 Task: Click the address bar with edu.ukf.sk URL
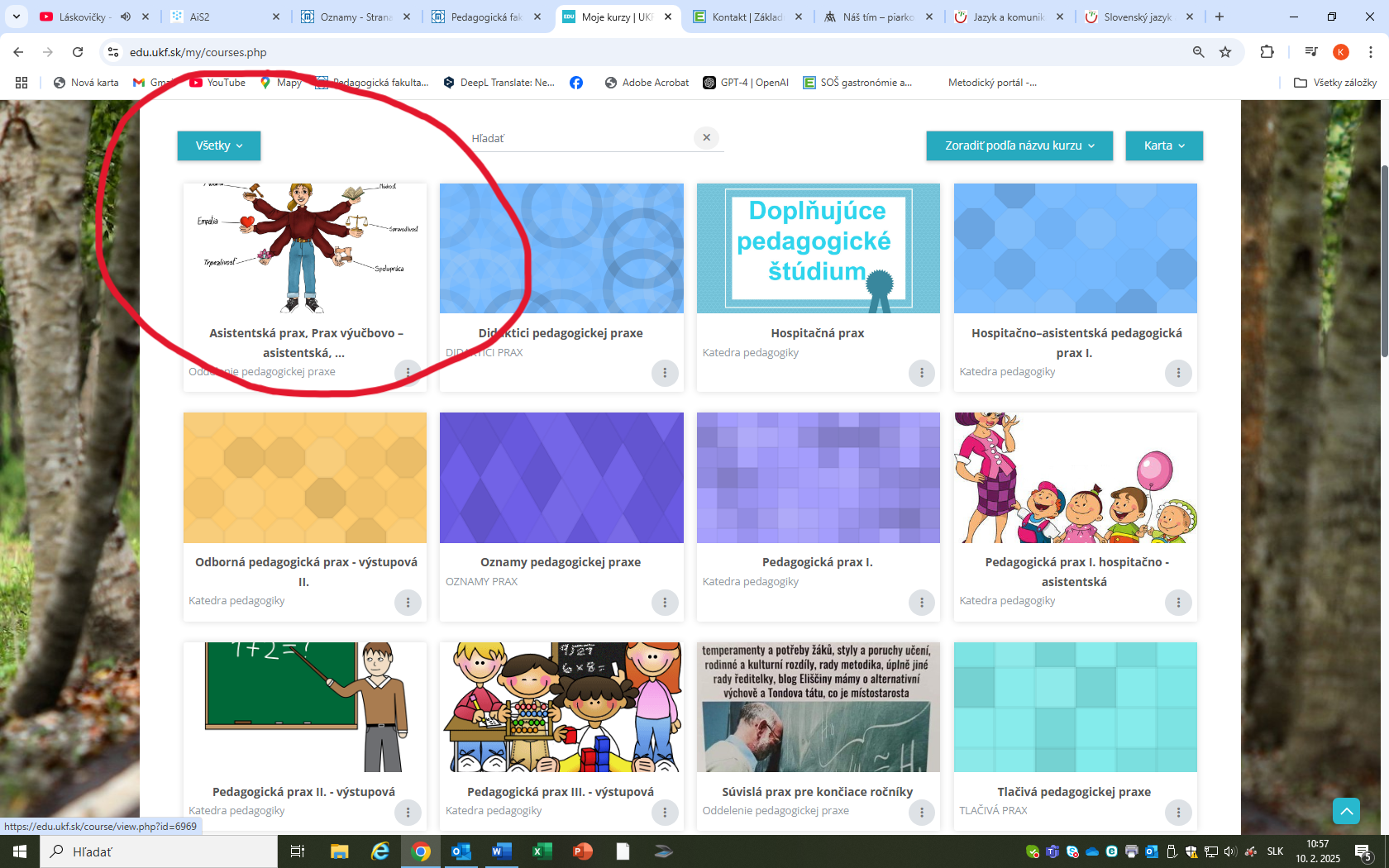(645, 52)
